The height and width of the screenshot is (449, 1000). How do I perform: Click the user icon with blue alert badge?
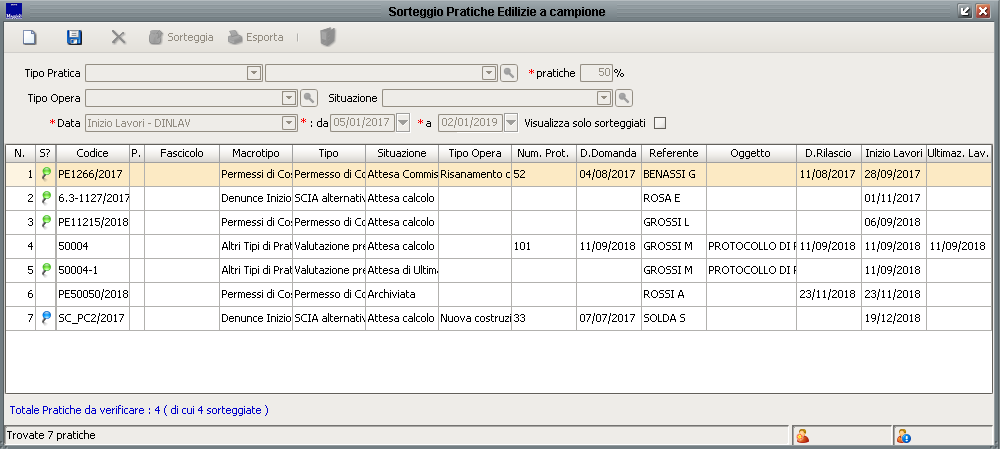tap(904, 435)
